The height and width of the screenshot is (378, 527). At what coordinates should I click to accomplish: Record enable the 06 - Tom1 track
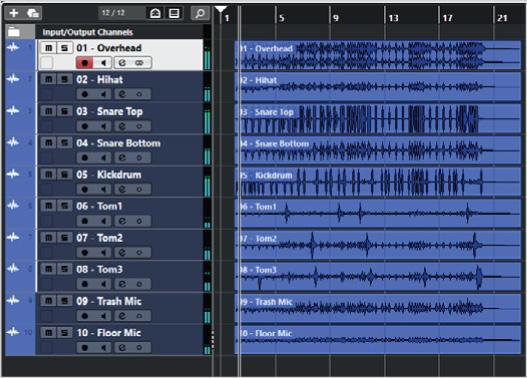tap(84, 221)
